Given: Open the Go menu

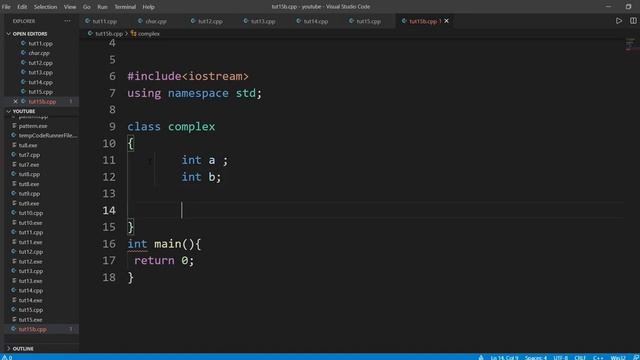Looking at the screenshot, I should 87,7.
